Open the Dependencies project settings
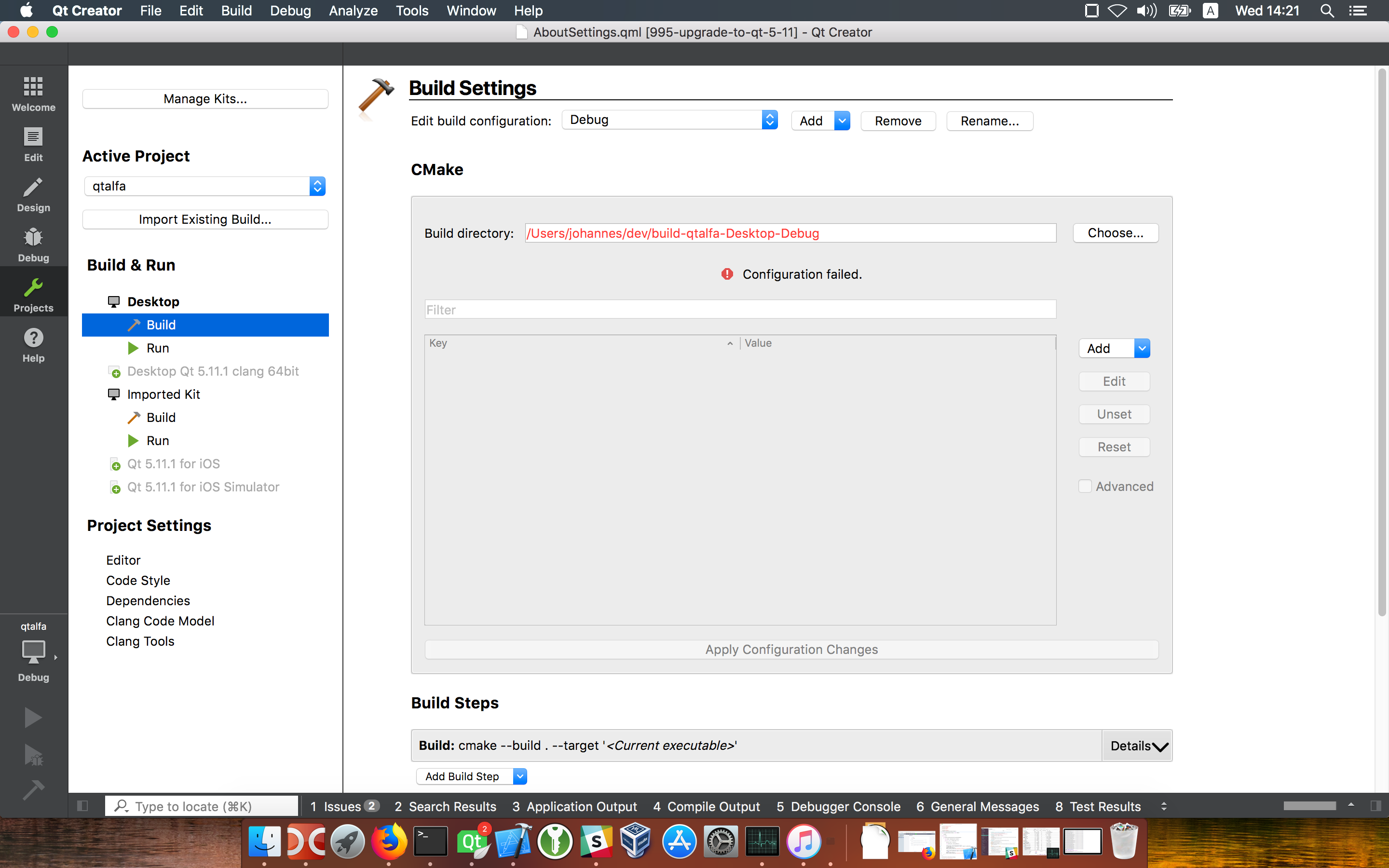 coord(148,600)
